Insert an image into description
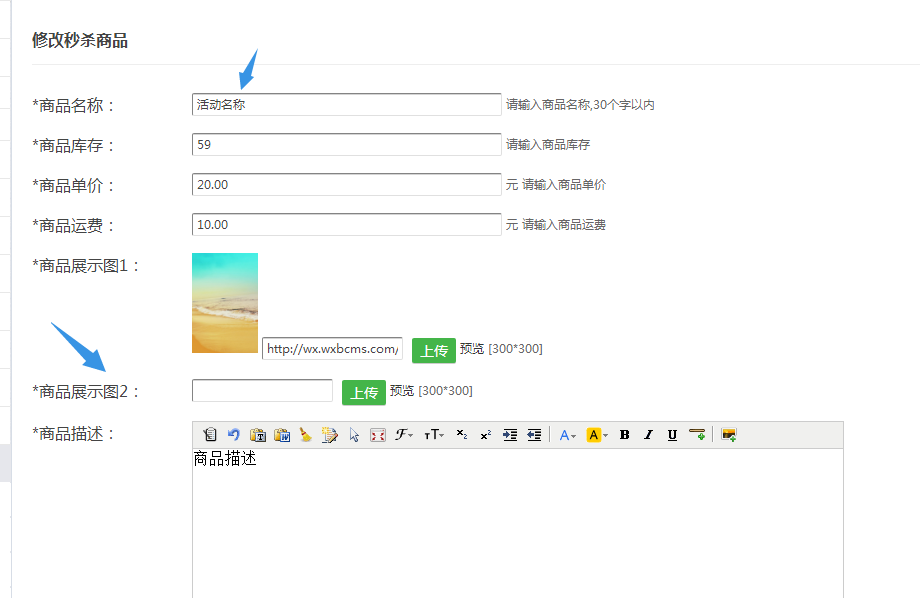Image resolution: width=920 pixels, height=598 pixels. coord(729,435)
